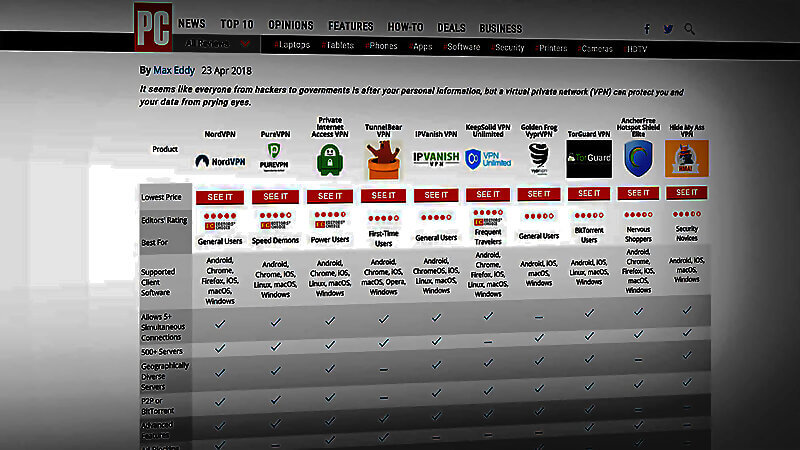Click PureVPN editors' rating dots
The image size is (800, 450).
coord(276,215)
